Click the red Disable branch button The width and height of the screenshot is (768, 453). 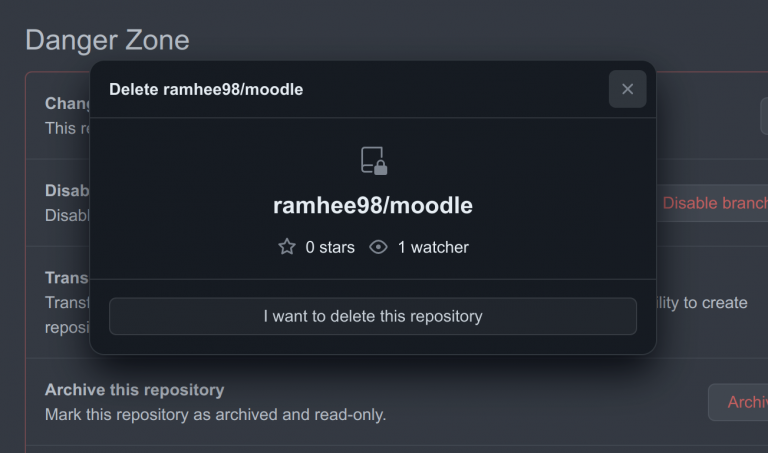tap(714, 203)
